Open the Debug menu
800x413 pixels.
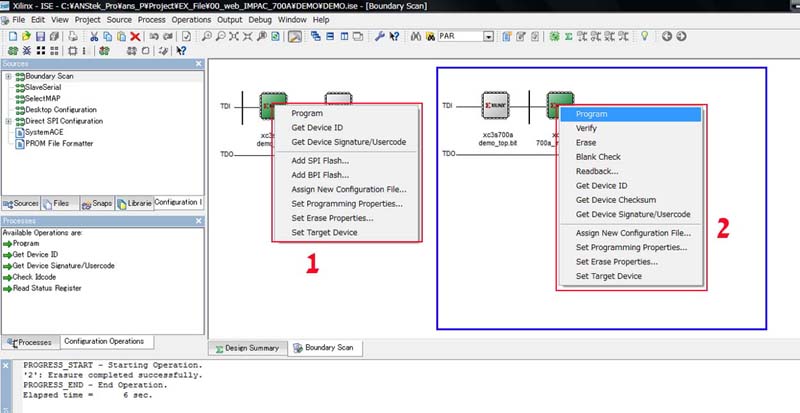point(260,20)
